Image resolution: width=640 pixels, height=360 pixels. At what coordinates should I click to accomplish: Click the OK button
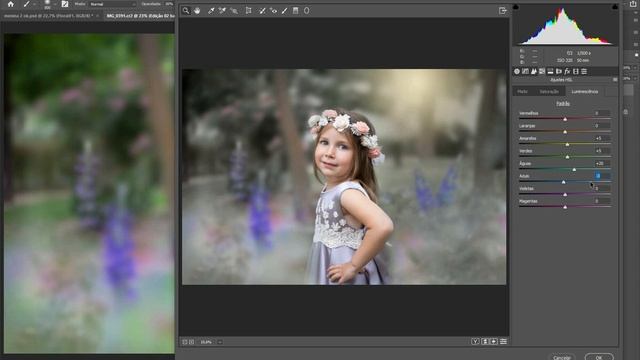599,357
